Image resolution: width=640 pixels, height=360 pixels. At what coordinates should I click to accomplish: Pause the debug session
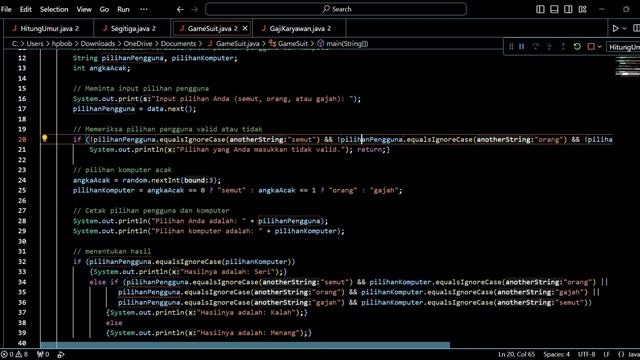click(x=522, y=47)
